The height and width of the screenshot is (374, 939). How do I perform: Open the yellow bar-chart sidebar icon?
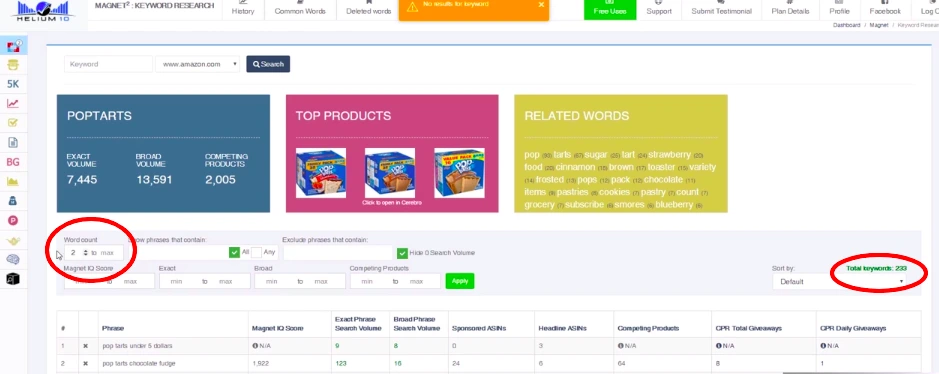pyautogui.click(x=13, y=181)
